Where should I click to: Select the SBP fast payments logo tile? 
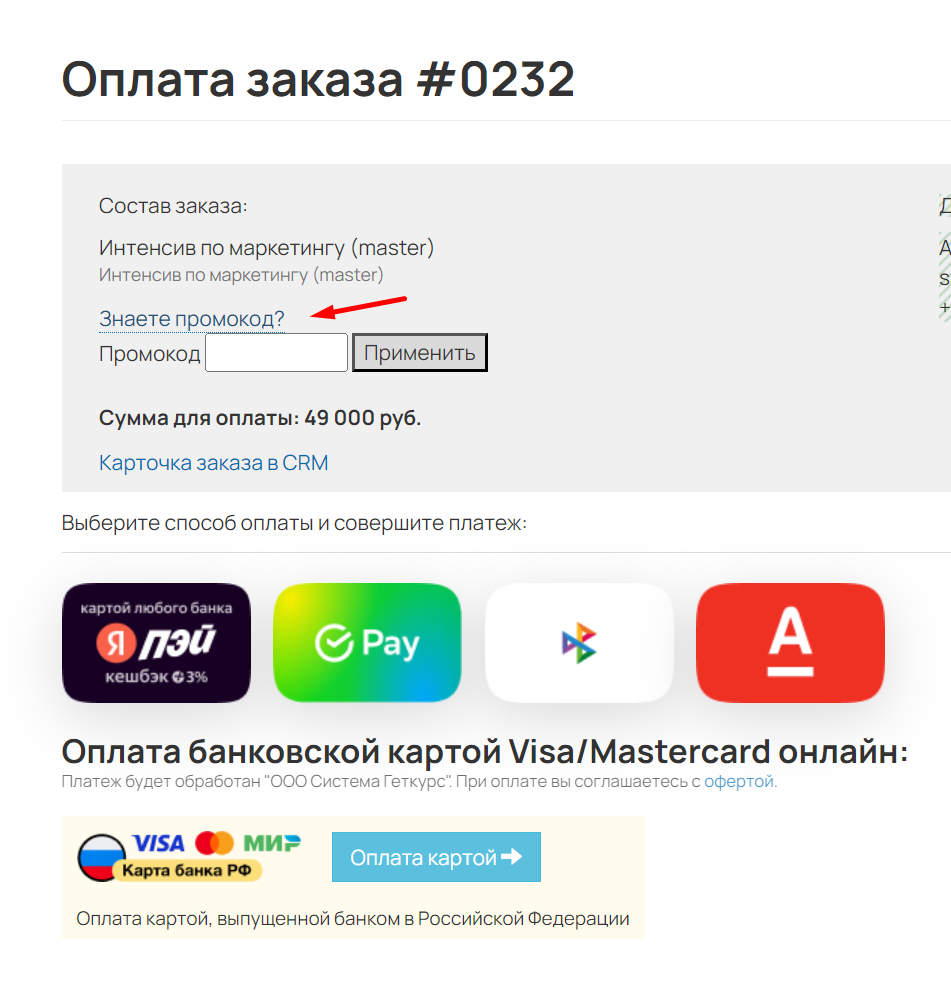coord(579,643)
